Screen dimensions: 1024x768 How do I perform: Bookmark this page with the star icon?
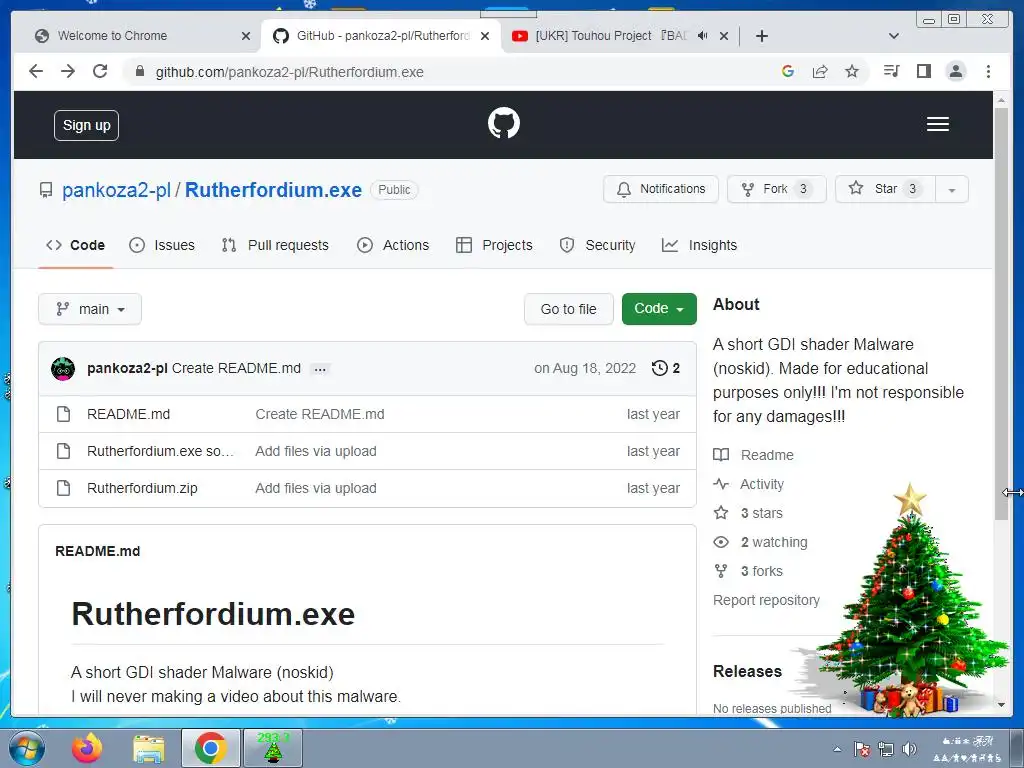click(852, 71)
